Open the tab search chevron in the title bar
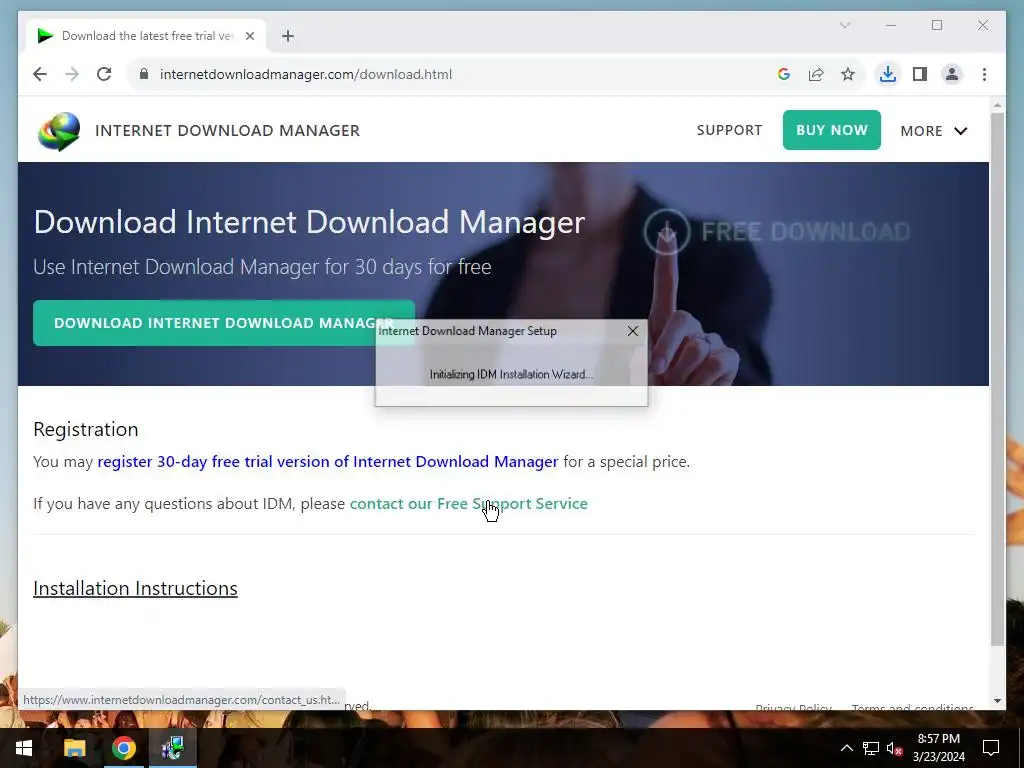The height and width of the screenshot is (768, 1024). coord(844,25)
